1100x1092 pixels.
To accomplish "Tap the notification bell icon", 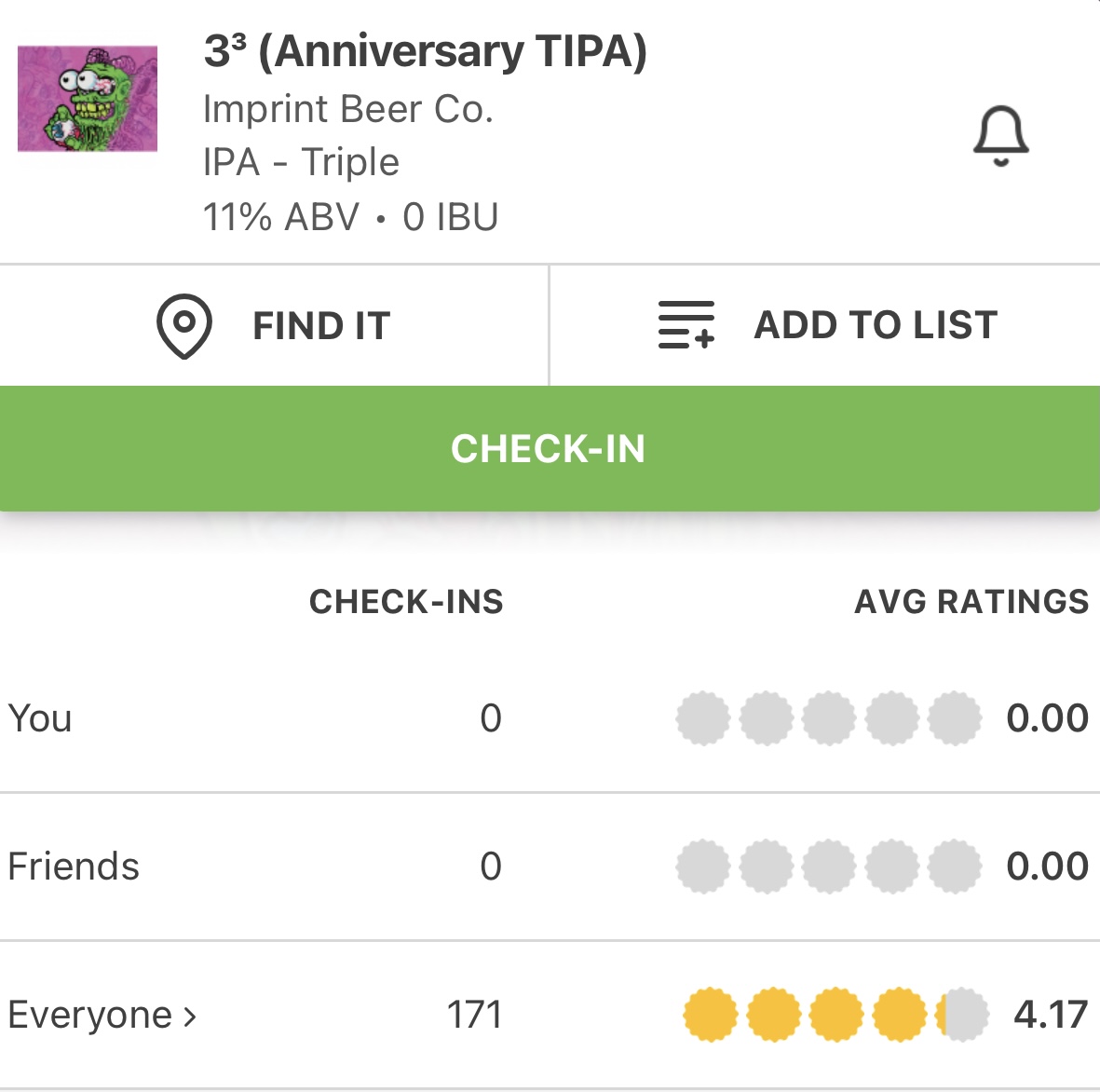I will 1000,136.
